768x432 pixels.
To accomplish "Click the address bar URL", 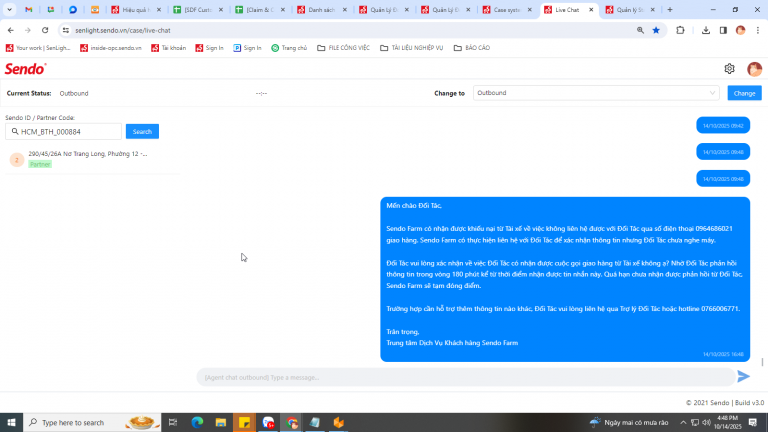I will pos(122,30).
